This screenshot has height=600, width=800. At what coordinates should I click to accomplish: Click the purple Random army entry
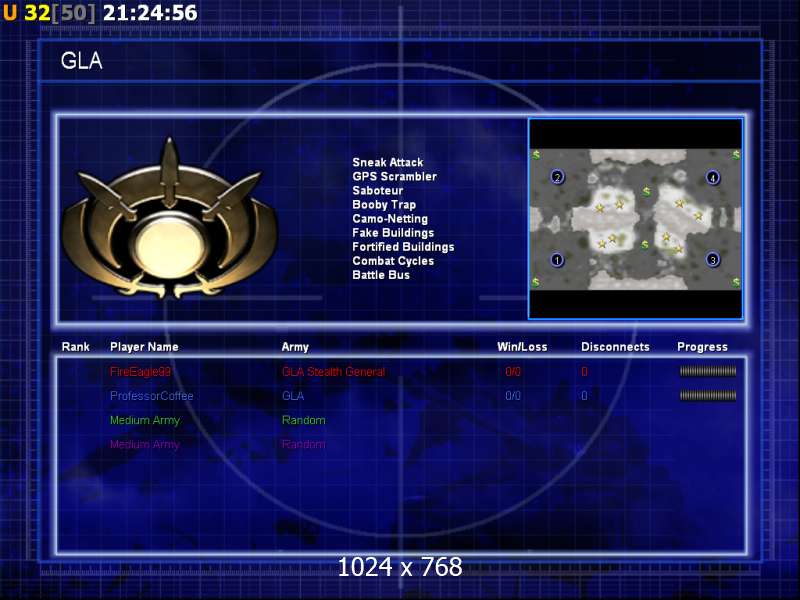(x=304, y=444)
